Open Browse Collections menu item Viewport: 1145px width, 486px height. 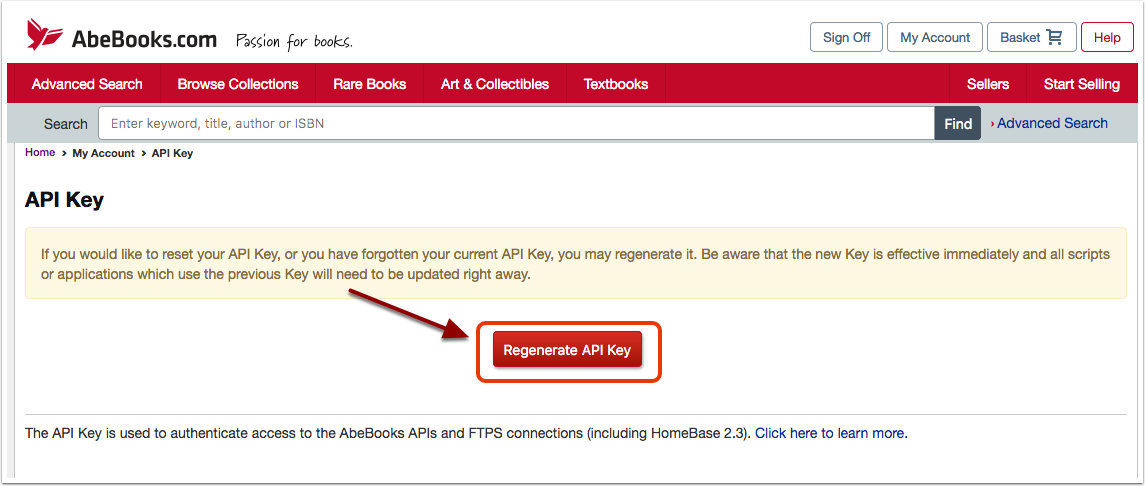pyautogui.click(x=238, y=84)
